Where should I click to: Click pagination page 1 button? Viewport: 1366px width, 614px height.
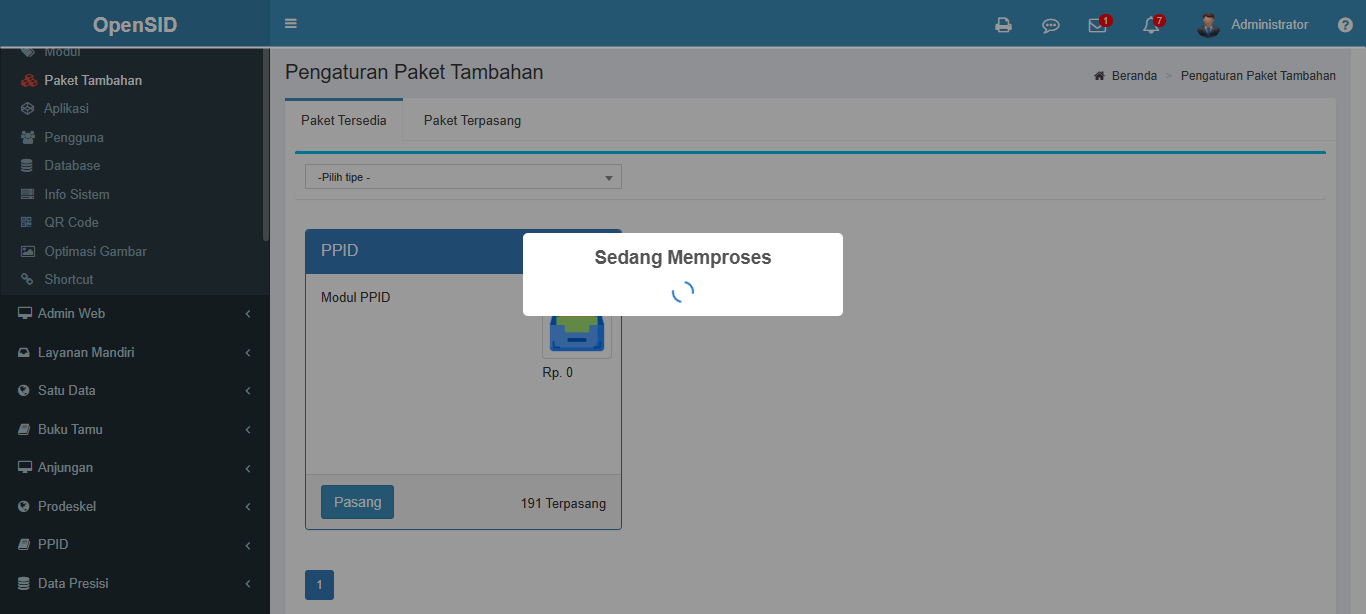click(319, 585)
